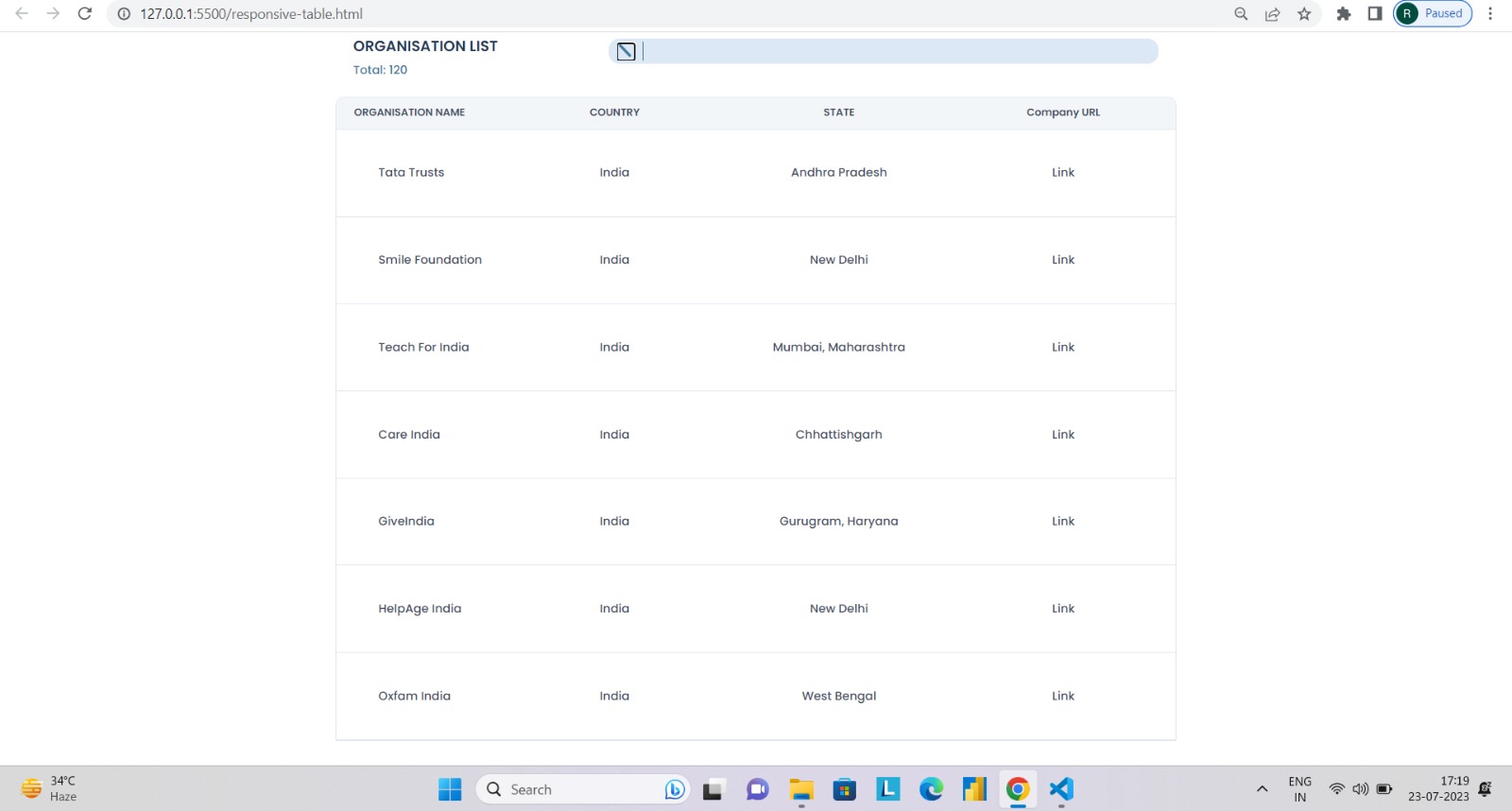The height and width of the screenshot is (811, 1512).
Task: Open File Explorer from the taskbar
Action: 801,789
